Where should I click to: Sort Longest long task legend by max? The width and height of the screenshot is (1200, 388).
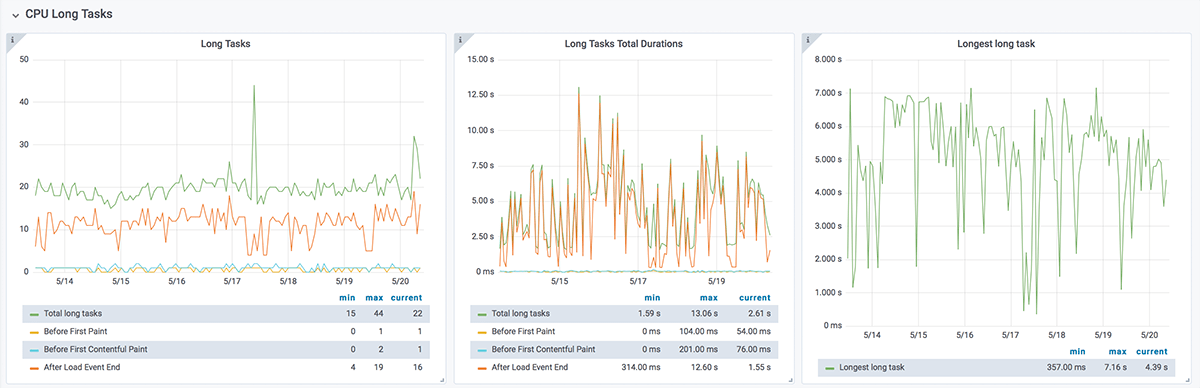(x=1116, y=351)
